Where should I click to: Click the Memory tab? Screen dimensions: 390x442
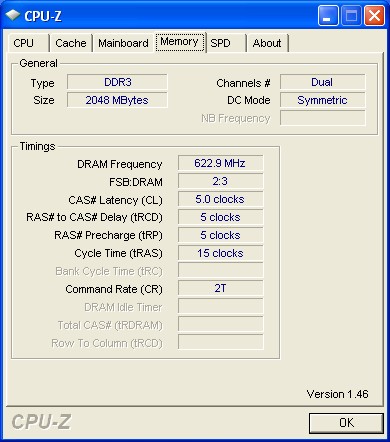coord(180,42)
